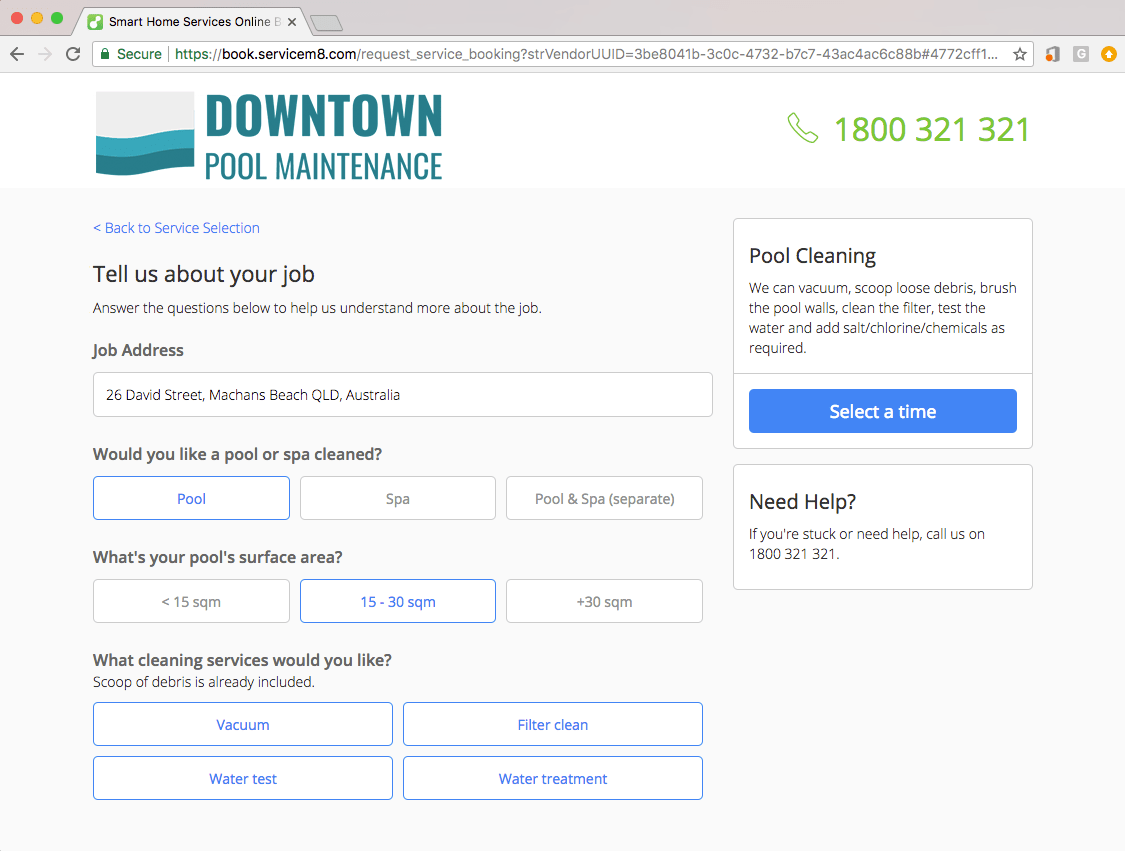Screen dimensions: 1125x851
Task: Select the Smart Home Services Online tab
Action: coord(192,22)
